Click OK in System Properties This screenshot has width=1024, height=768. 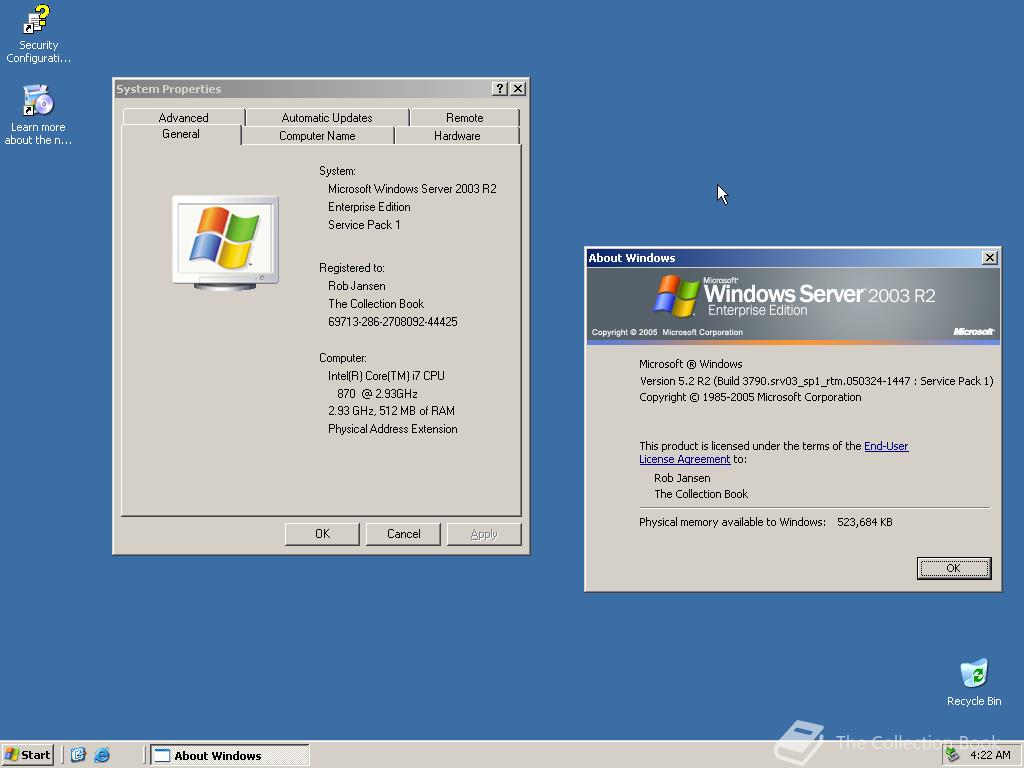coord(323,534)
